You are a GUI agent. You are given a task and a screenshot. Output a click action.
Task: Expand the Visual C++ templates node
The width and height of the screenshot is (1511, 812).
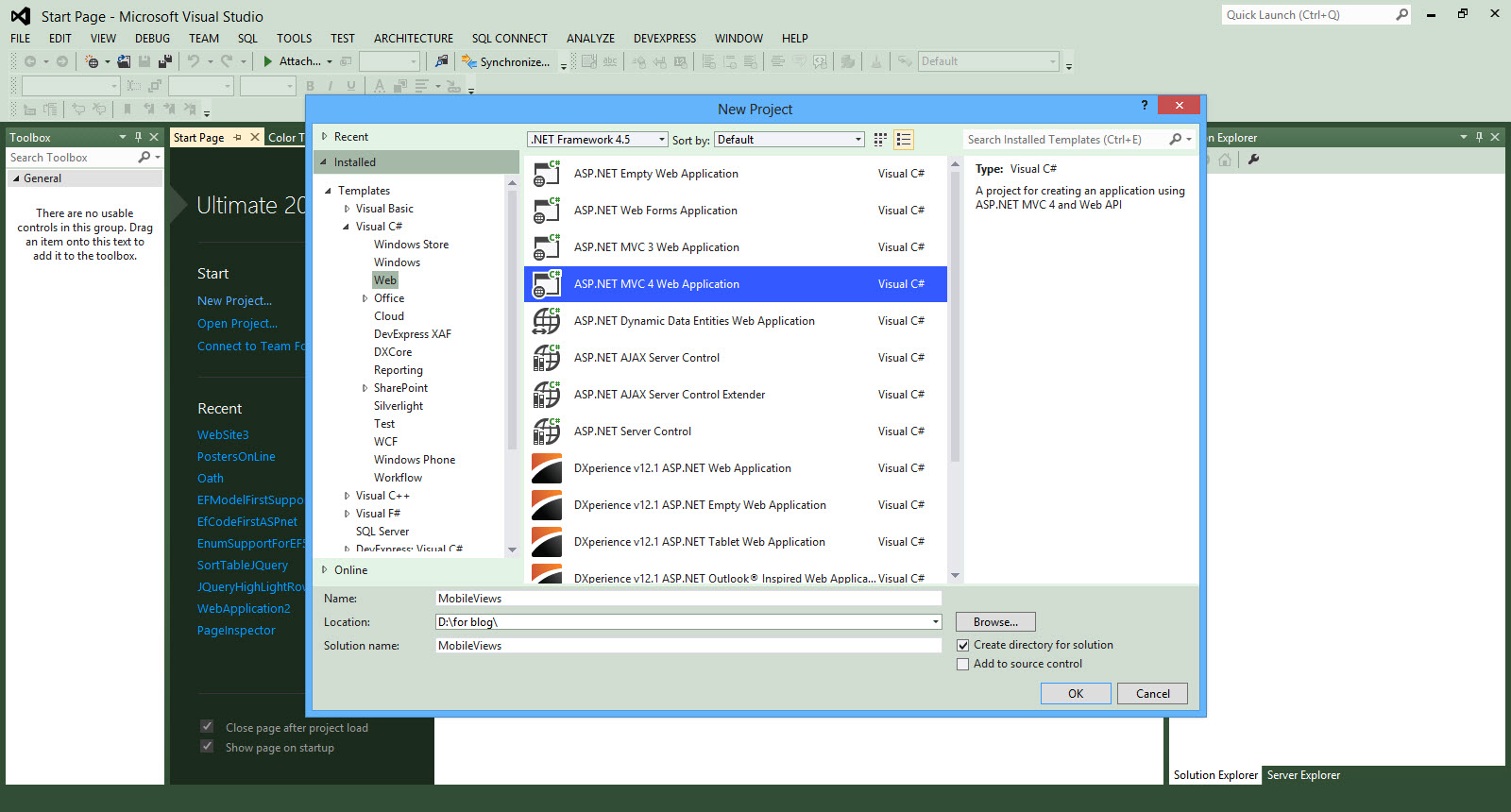click(347, 496)
